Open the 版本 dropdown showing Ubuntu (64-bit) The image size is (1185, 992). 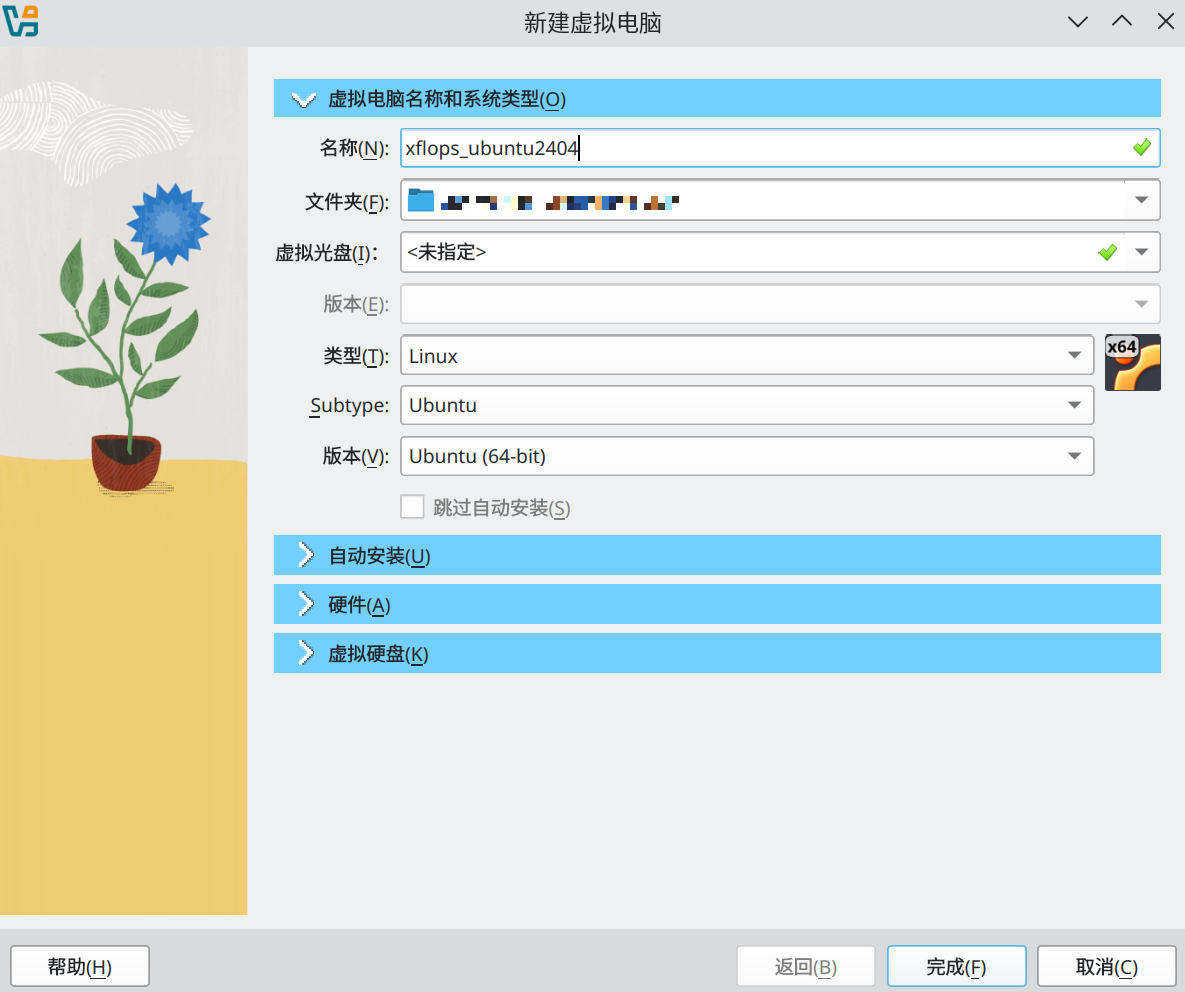coord(747,456)
